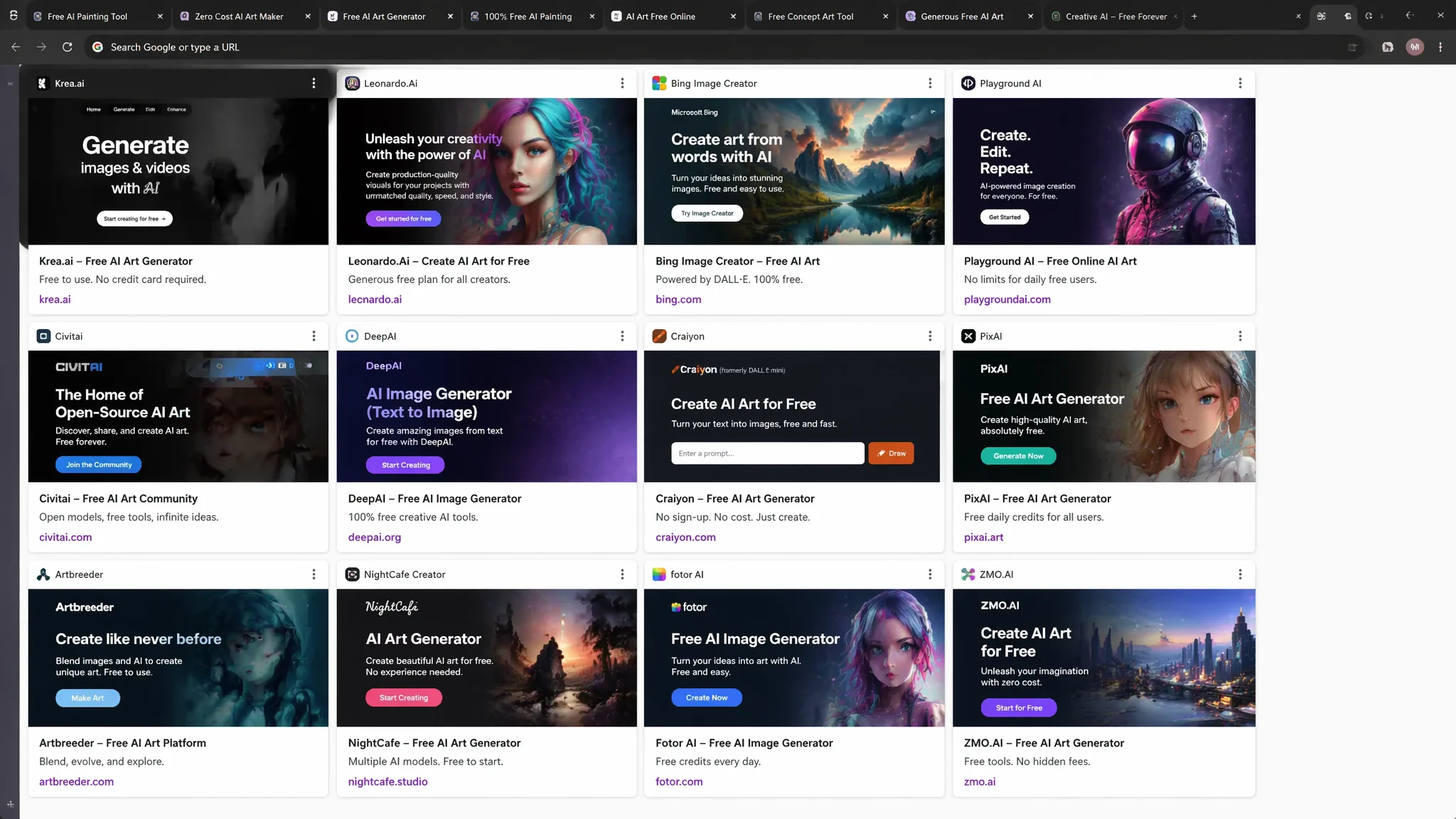
Task: Click the NightCafe Creator favicon
Action: (352, 574)
